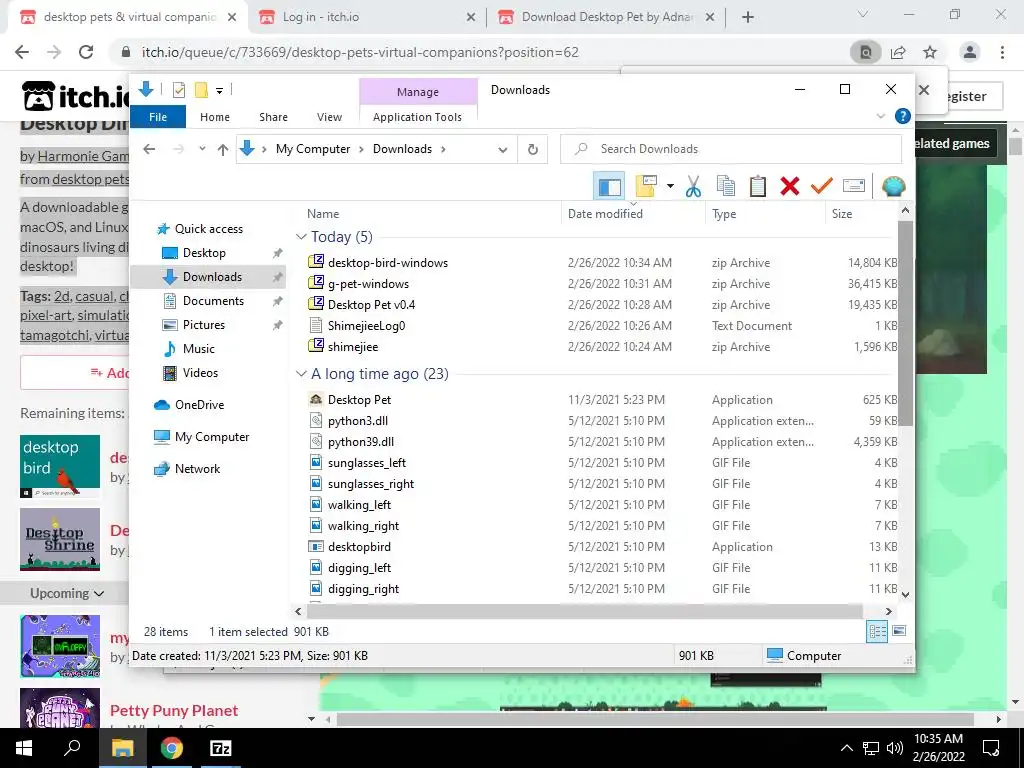1024x768 pixels.
Task: Click the Cut scissors icon
Action: [x=693, y=187]
